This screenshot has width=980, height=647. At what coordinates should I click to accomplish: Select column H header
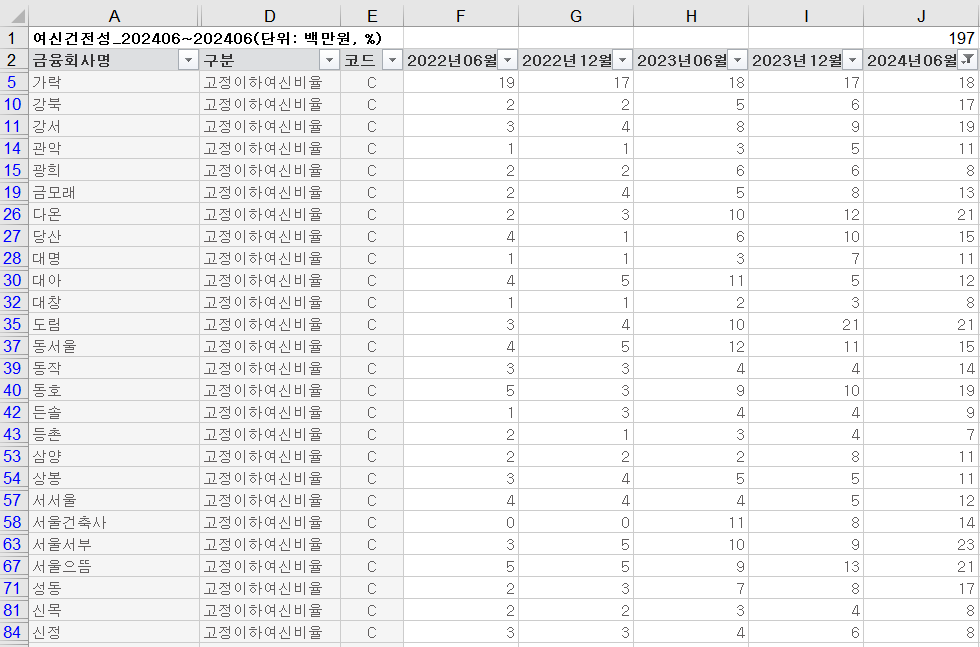click(x=691, y=16)
